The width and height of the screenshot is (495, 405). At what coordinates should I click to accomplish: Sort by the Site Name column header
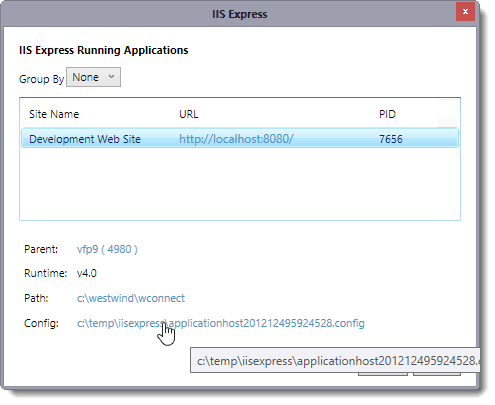tap(54, 114)
